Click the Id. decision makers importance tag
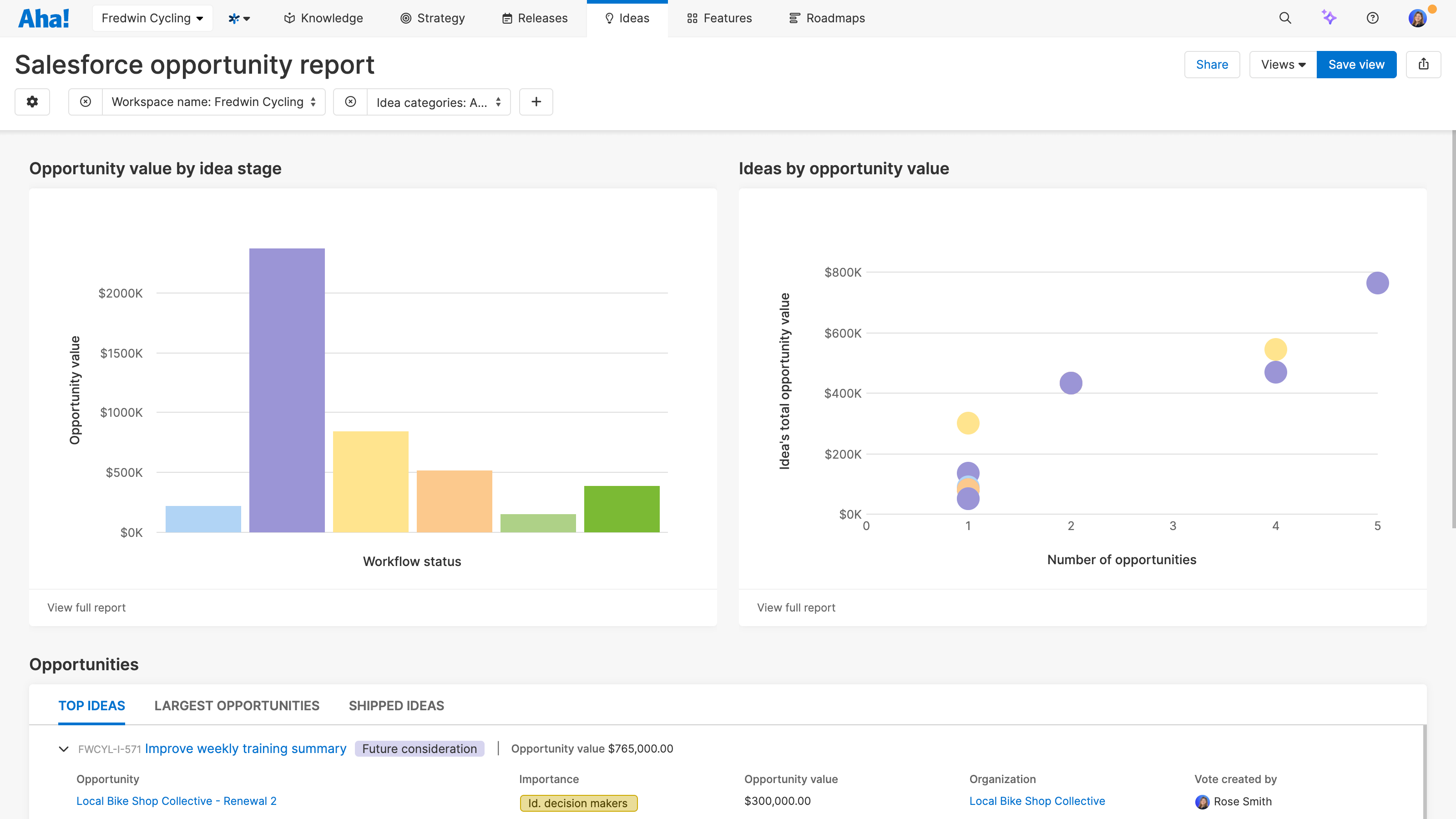This screenshot has height=819, width=1456. pyautogui.click(x=578, y=803)
